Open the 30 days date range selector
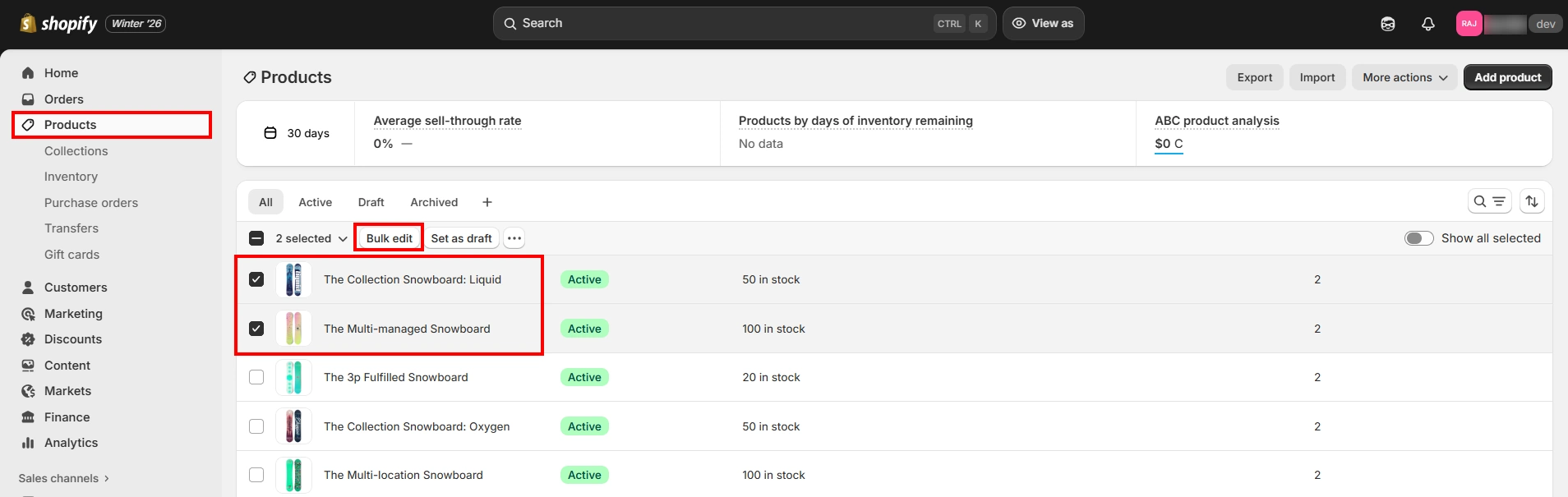Viewport: 1568px width, 497px height. tap(297, 133)
